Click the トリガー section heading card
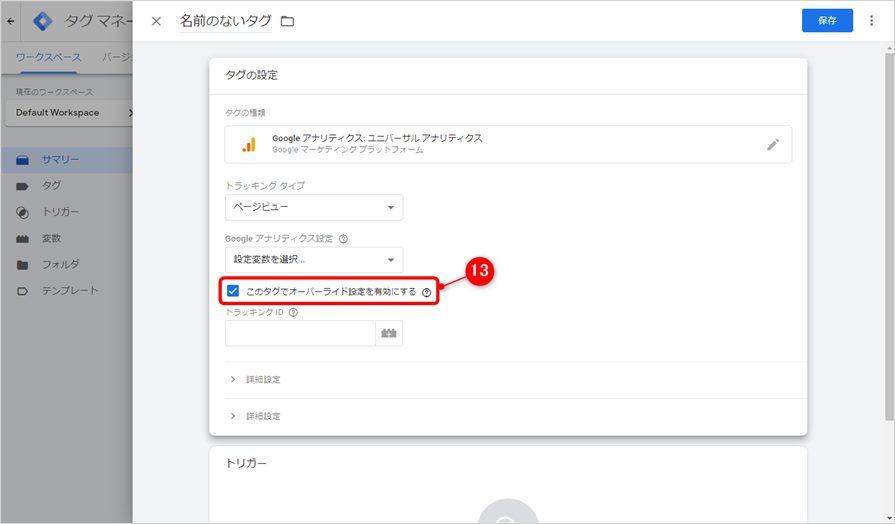The width and height of the screenshot is (895, 524). 246,463
